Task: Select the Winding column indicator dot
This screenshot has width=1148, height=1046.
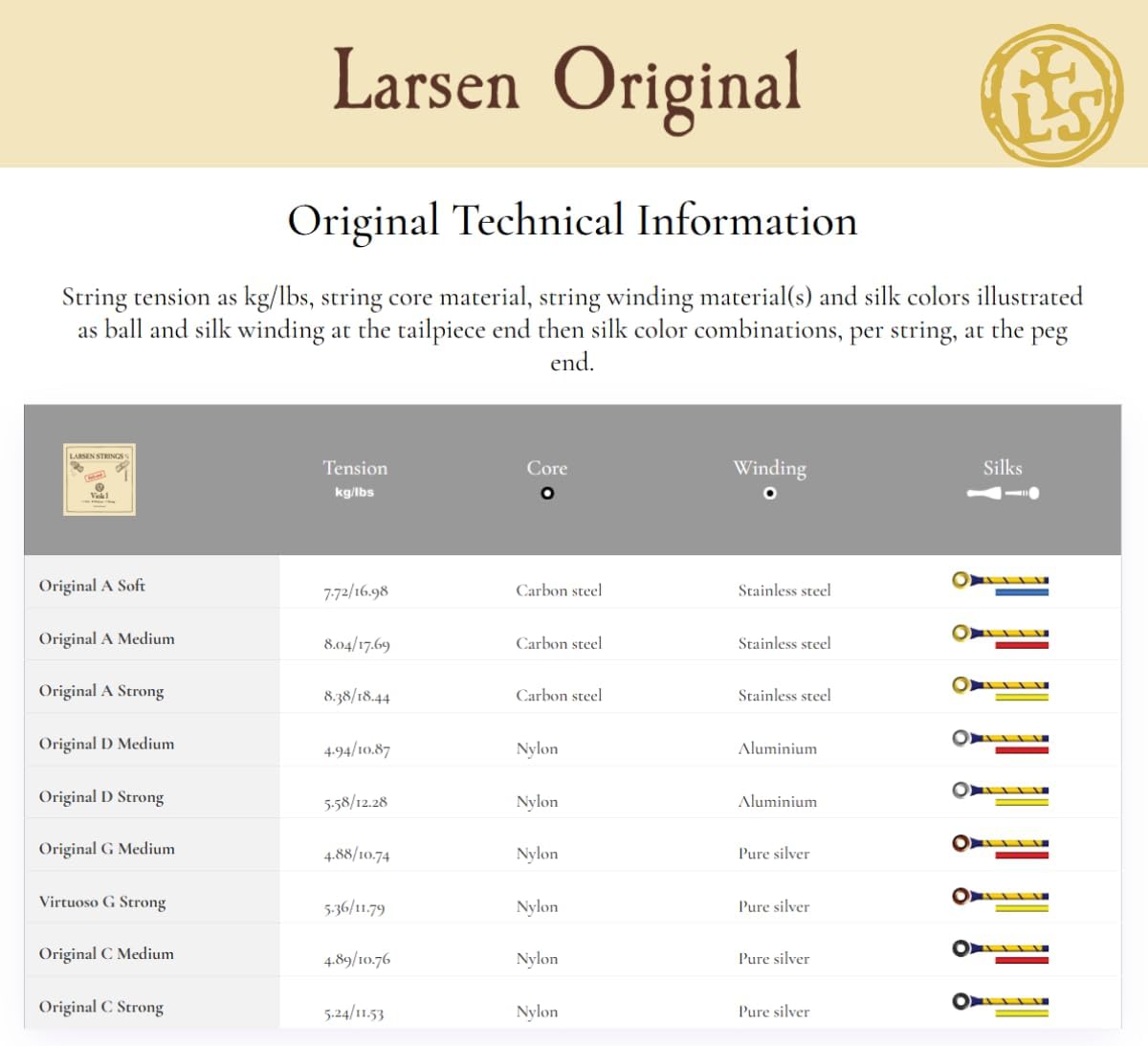Action: pyautogui.click(x=769, y=494)
